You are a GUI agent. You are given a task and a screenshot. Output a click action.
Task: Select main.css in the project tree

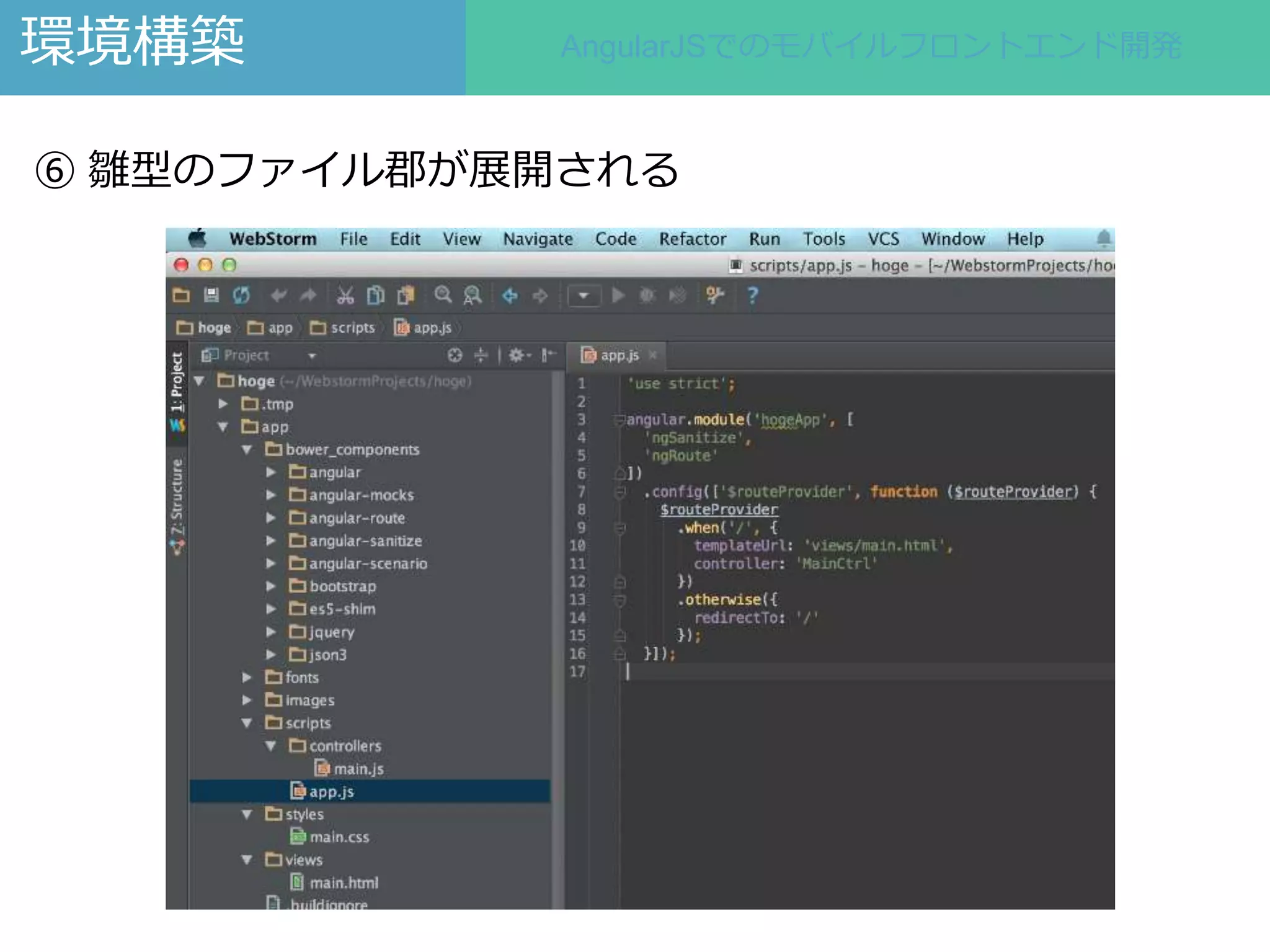click(x=329, y=837)
